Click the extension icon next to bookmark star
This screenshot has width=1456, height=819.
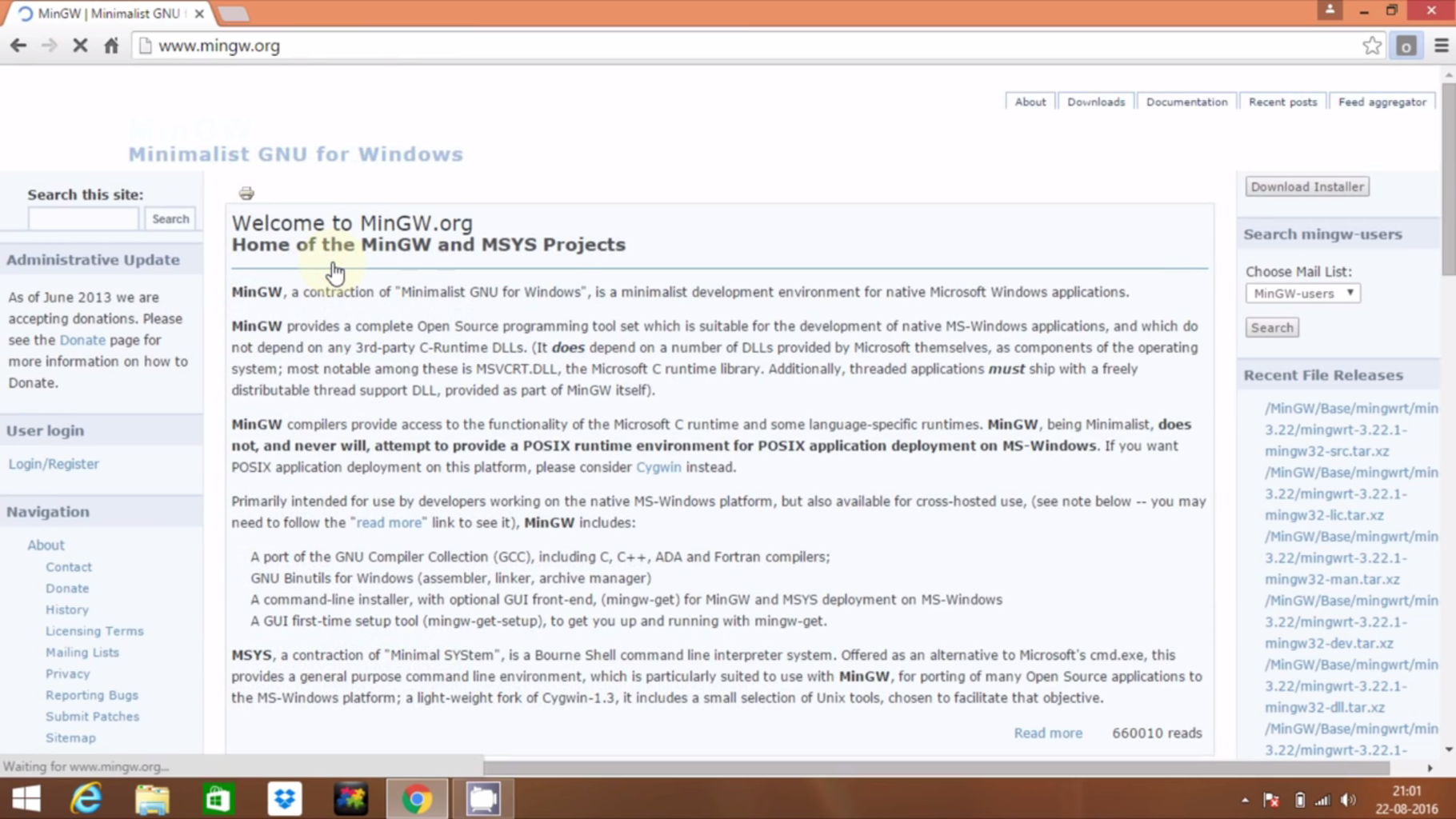click(1406, 46)
